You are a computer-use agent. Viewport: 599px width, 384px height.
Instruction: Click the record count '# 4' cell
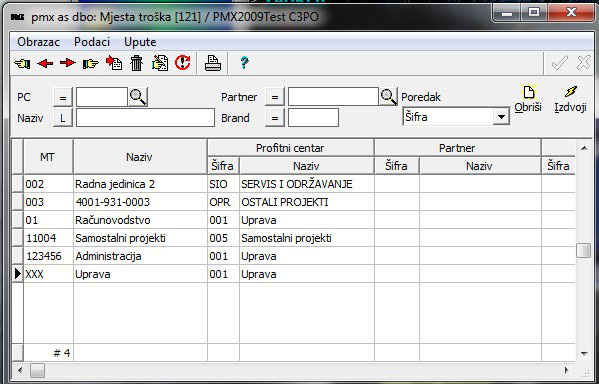click(x=48, y=353)
